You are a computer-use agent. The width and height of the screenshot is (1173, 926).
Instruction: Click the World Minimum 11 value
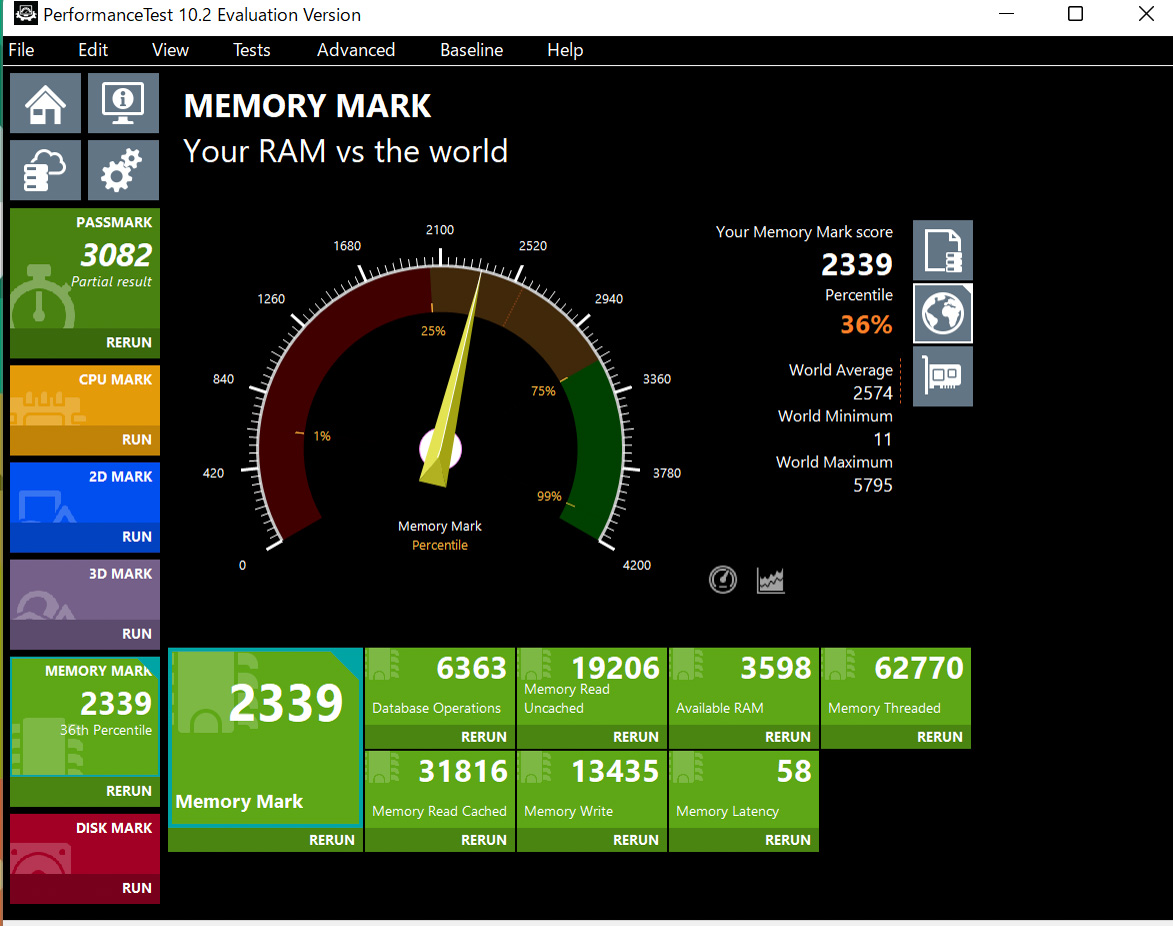pos(883,440)
